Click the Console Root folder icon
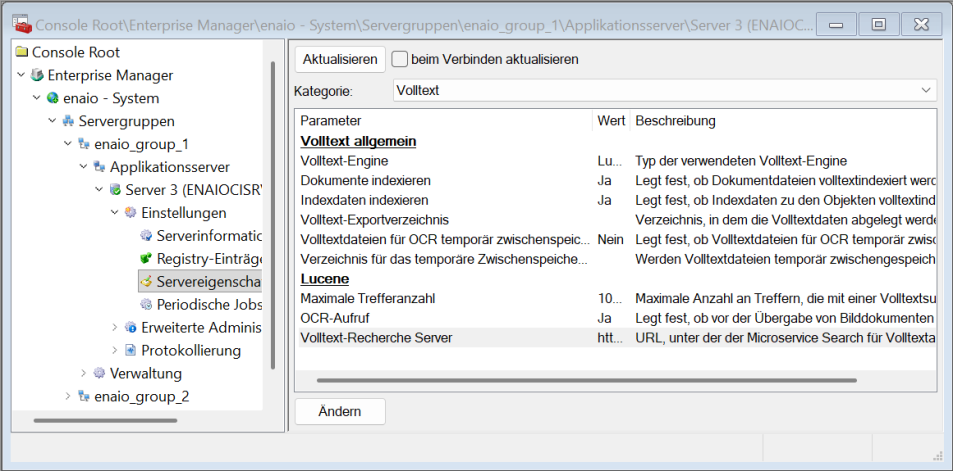The height and width of the screenshot is (471, 953). [x=21, y=52]
